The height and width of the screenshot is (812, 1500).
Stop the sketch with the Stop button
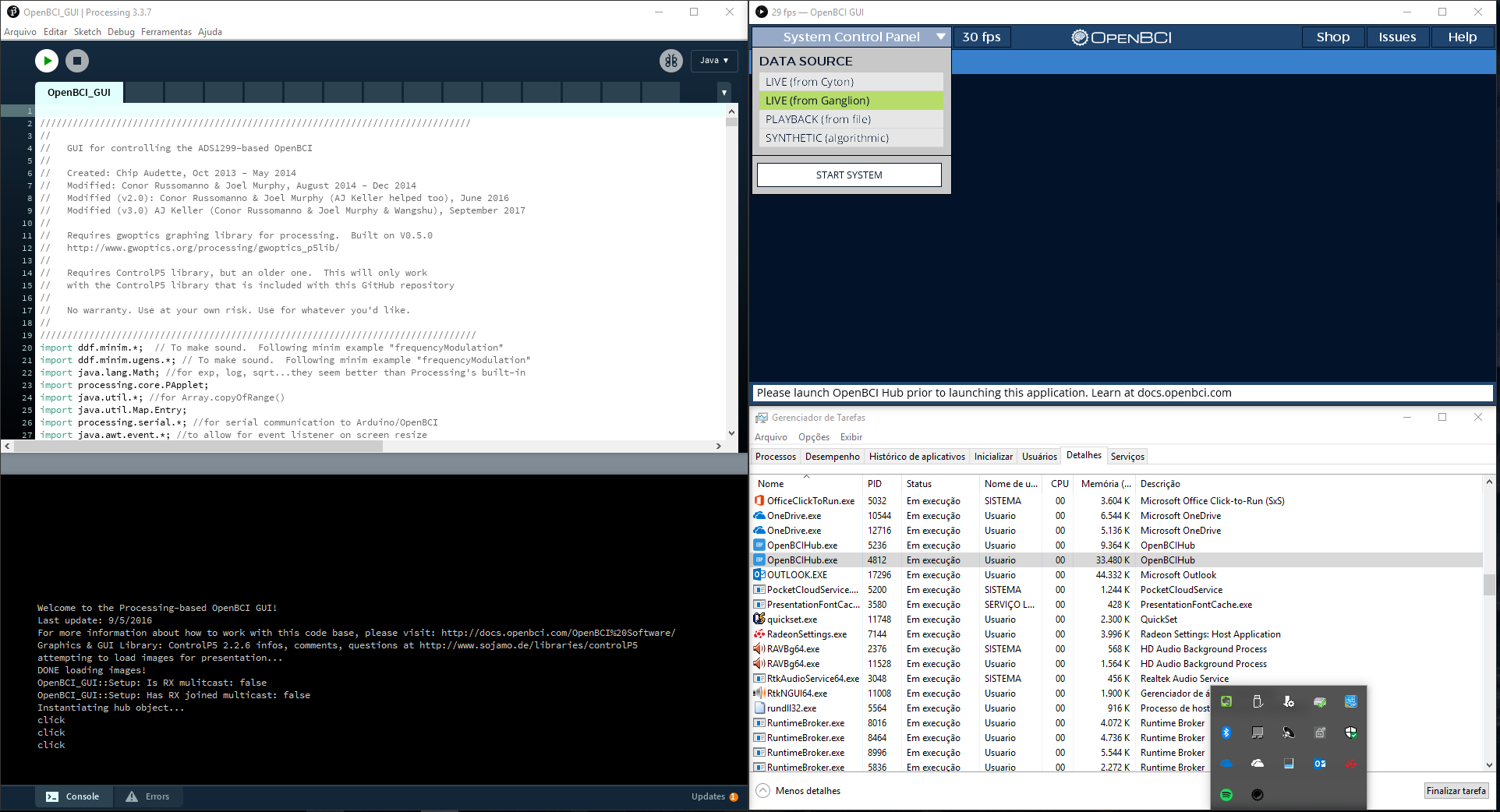coord(77,60)
